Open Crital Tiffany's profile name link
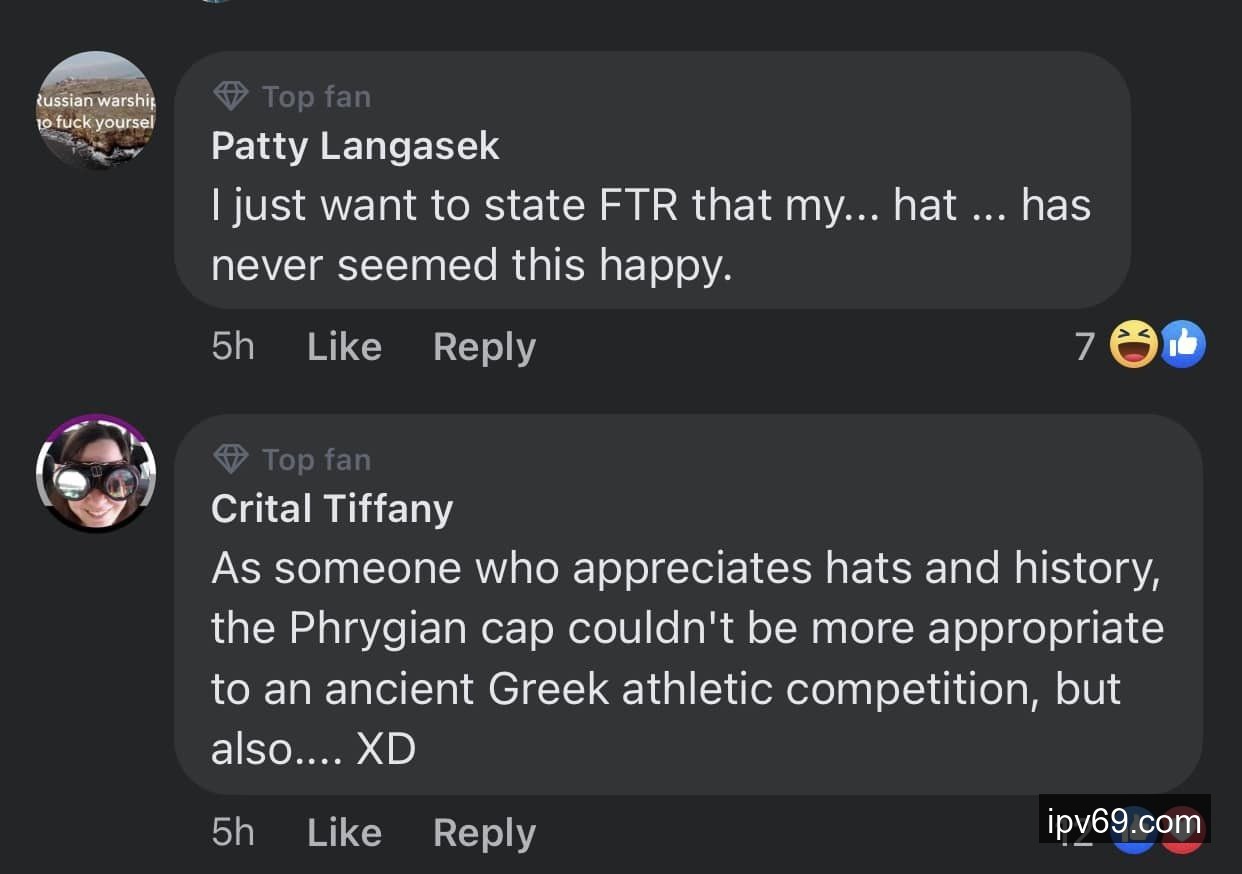Image resolution: width=1242 pixels, height=874 pixels. 332,509
